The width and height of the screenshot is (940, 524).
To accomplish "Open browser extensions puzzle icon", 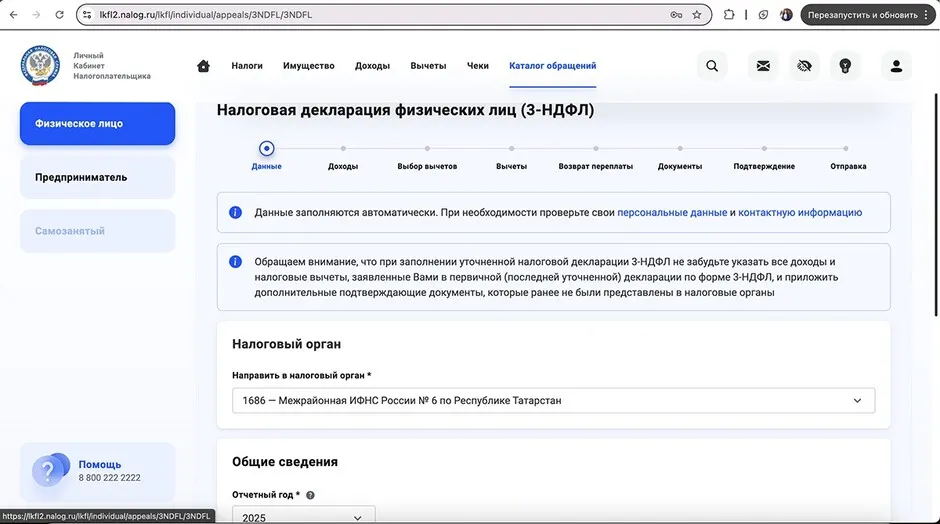I will 729,14.
